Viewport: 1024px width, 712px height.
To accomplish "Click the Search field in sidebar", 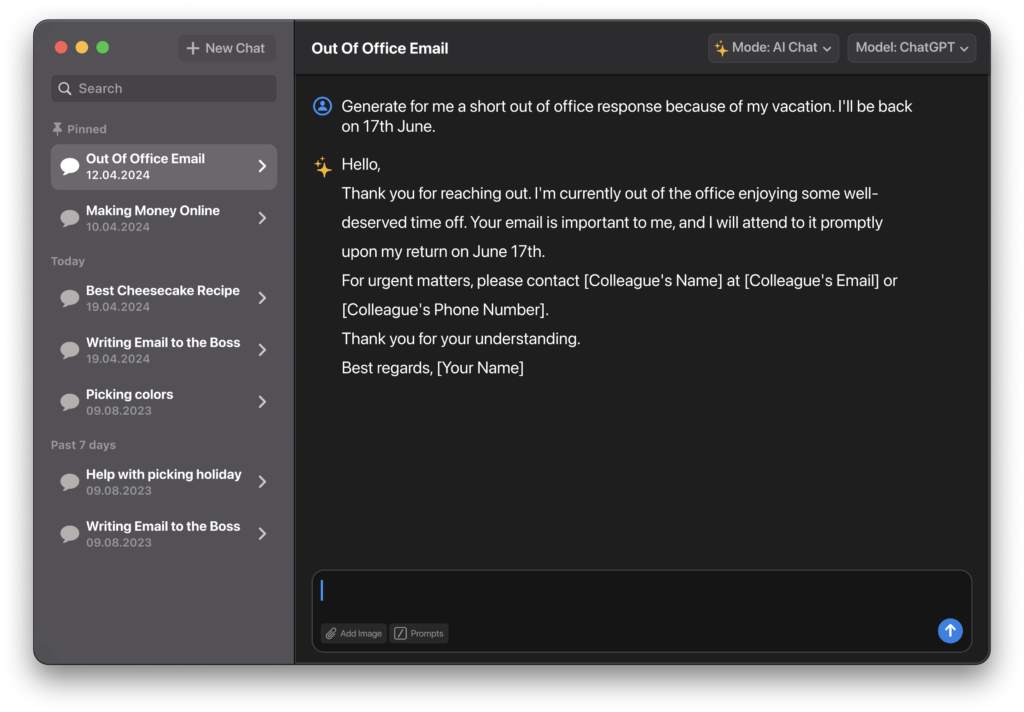I will click(163, 88).
